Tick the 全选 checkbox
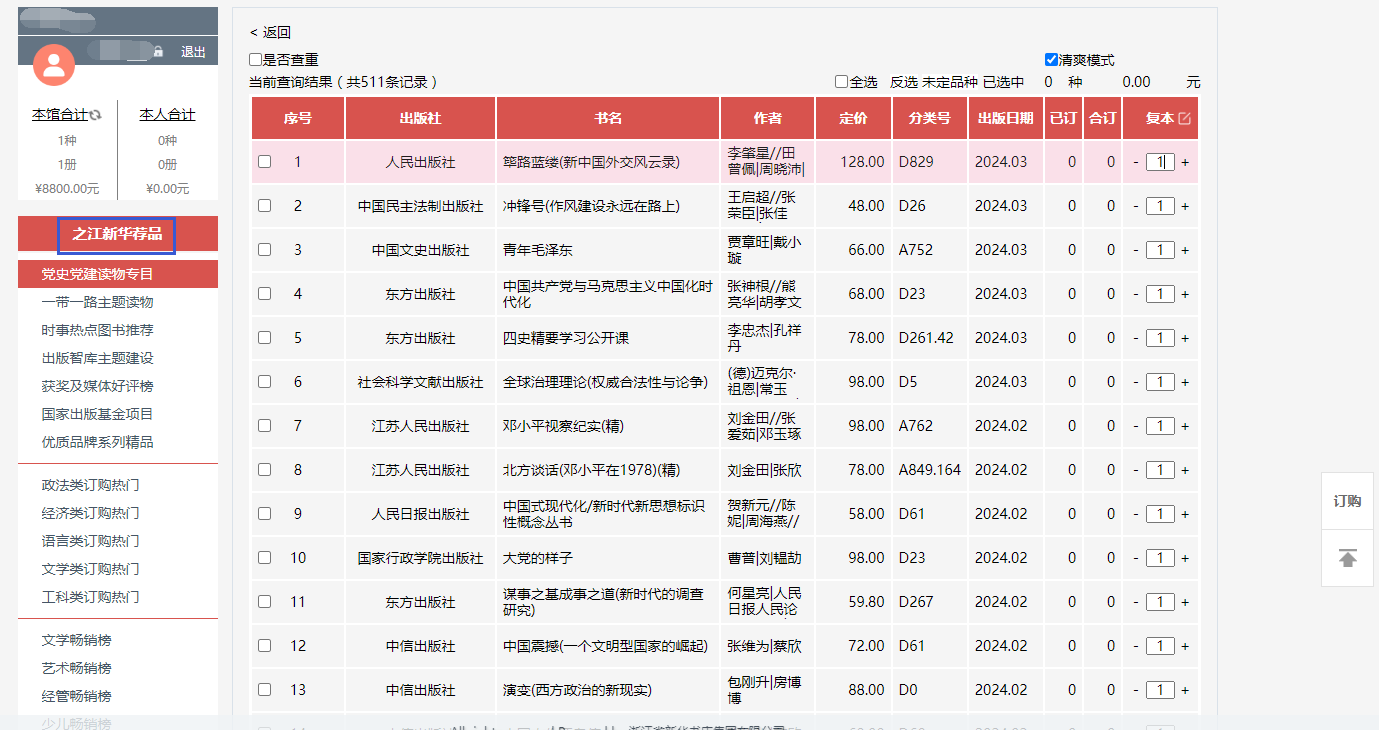The image size is (1379, 730). coord(842,82)
